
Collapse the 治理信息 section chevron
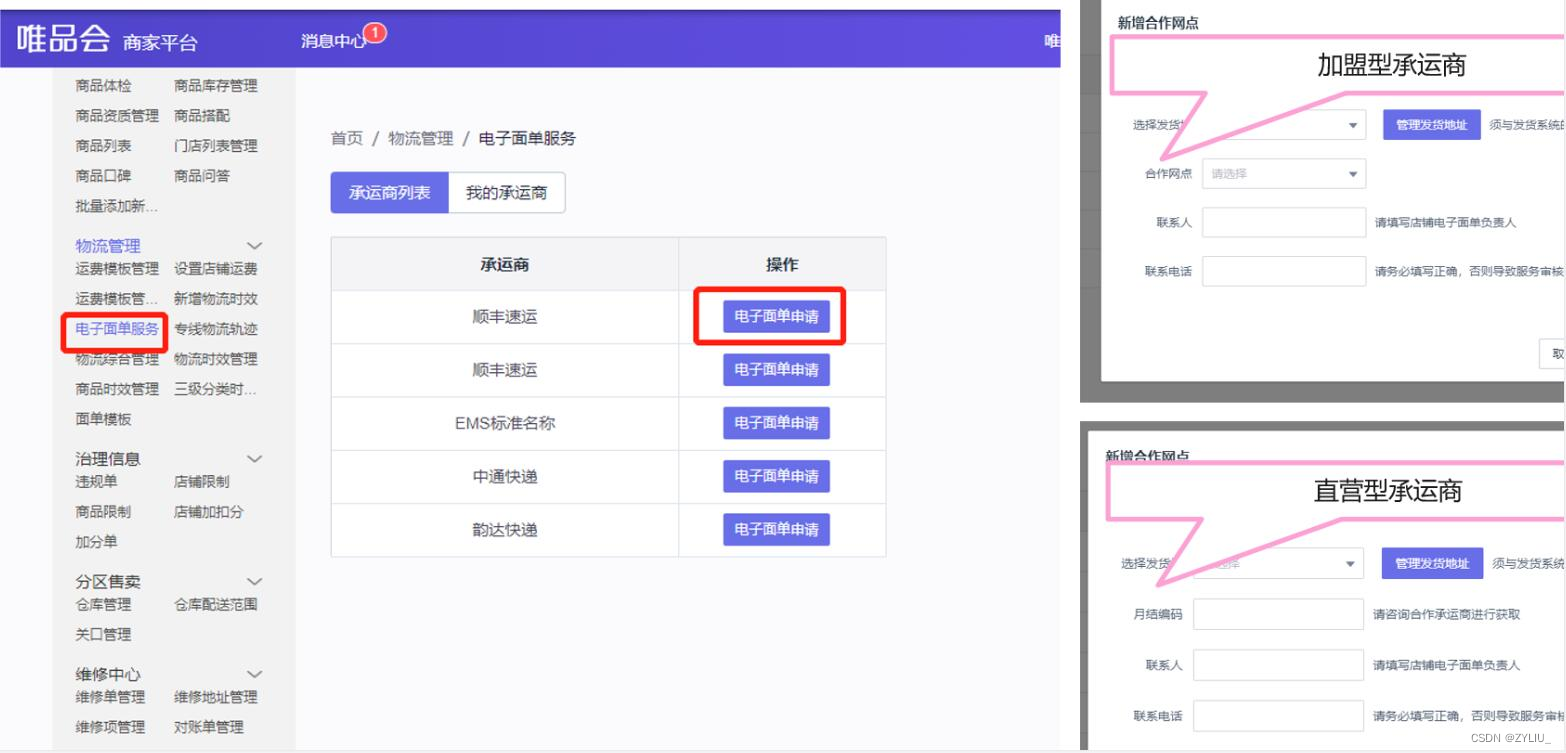[255, 459]
